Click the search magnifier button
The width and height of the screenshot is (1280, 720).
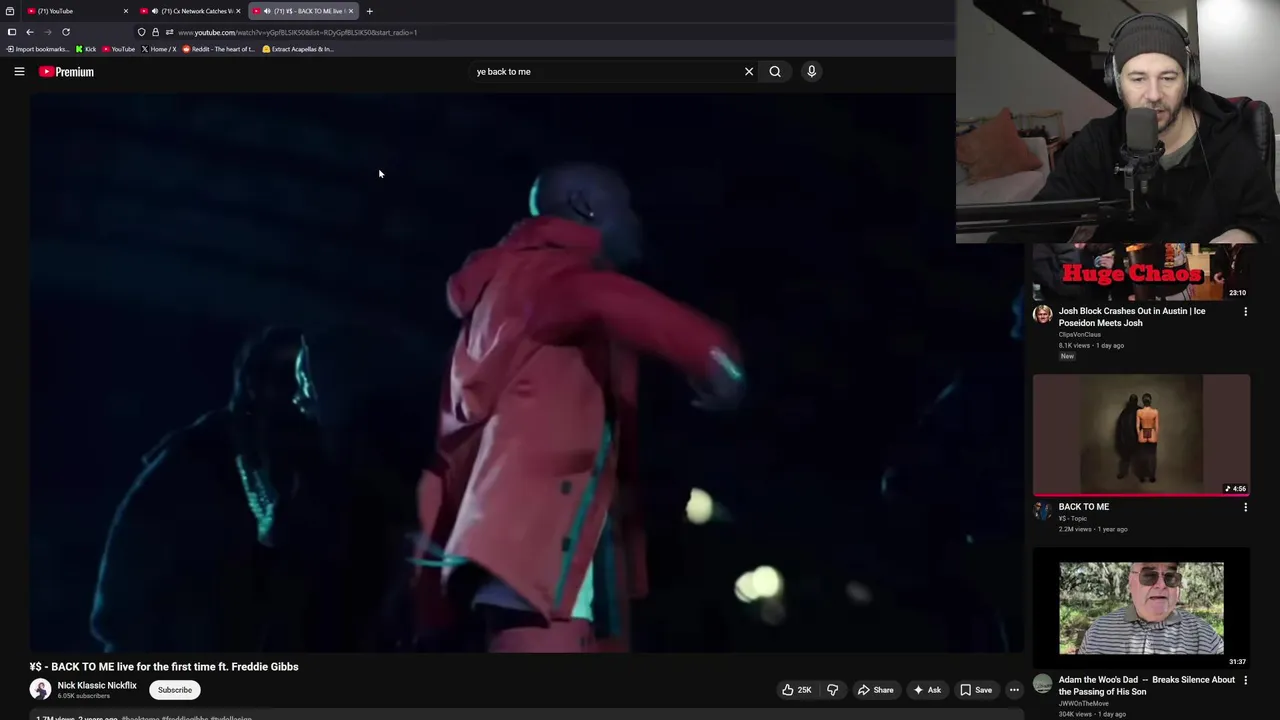pyautogui.click(x=775, y=71)
